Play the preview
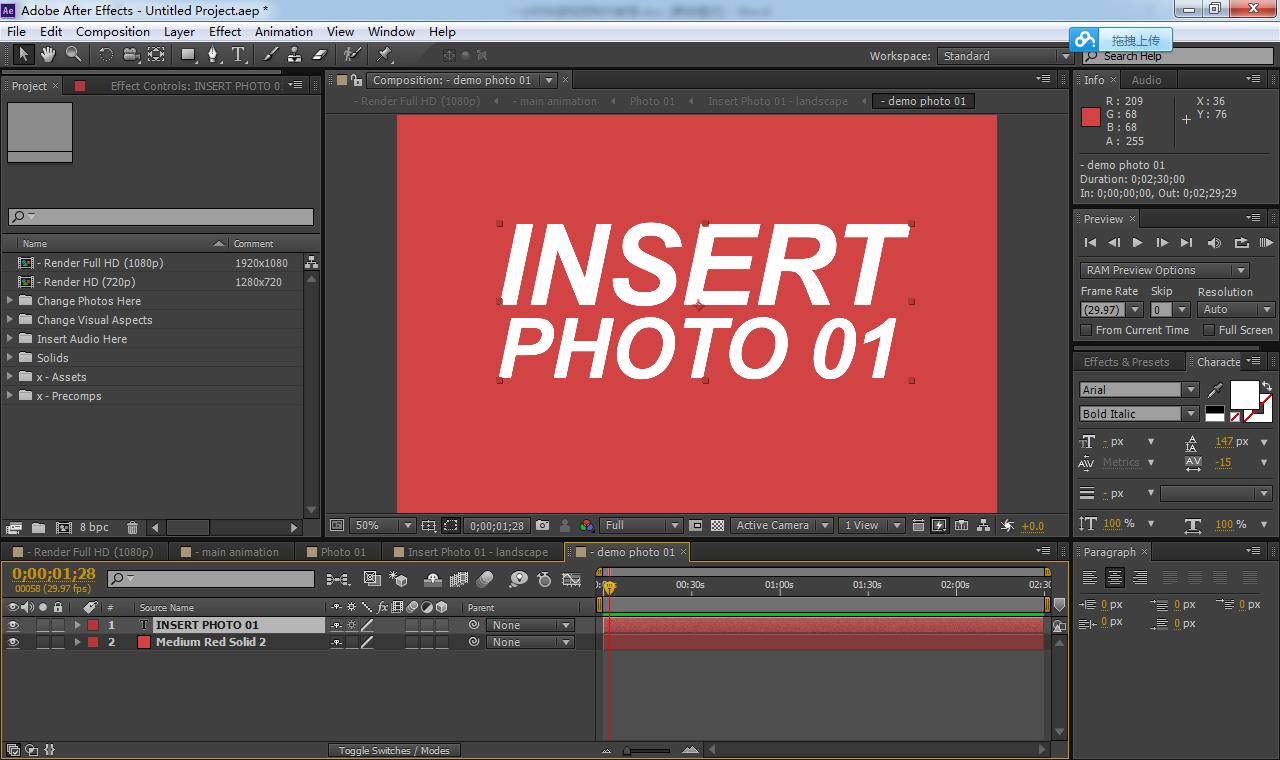The image size is (1280, 760). point(1137,242)
